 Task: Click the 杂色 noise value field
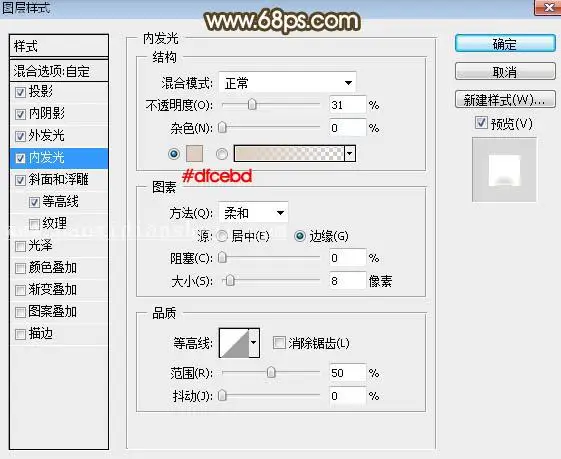347,128
